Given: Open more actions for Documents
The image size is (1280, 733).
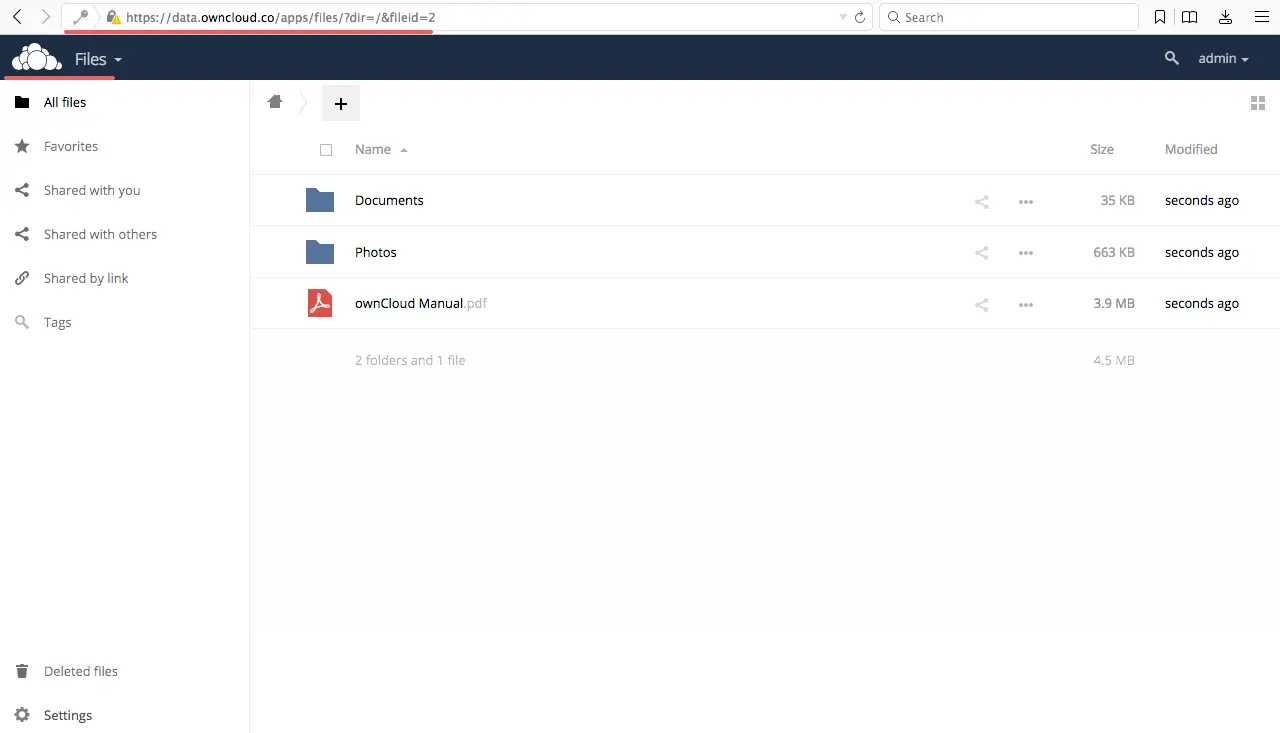Looking at the screenshot, I should [x=1026, y=201].
